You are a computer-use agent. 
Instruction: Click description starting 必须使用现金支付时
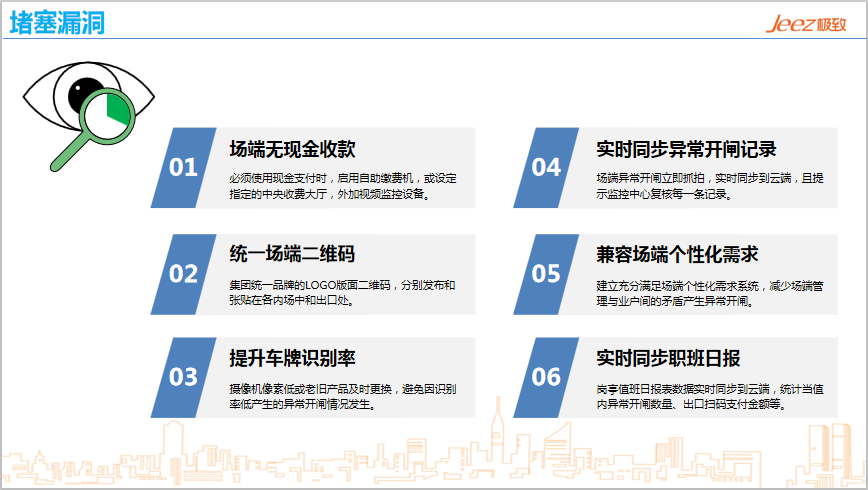pyautogui.click(x=343, y=186)
